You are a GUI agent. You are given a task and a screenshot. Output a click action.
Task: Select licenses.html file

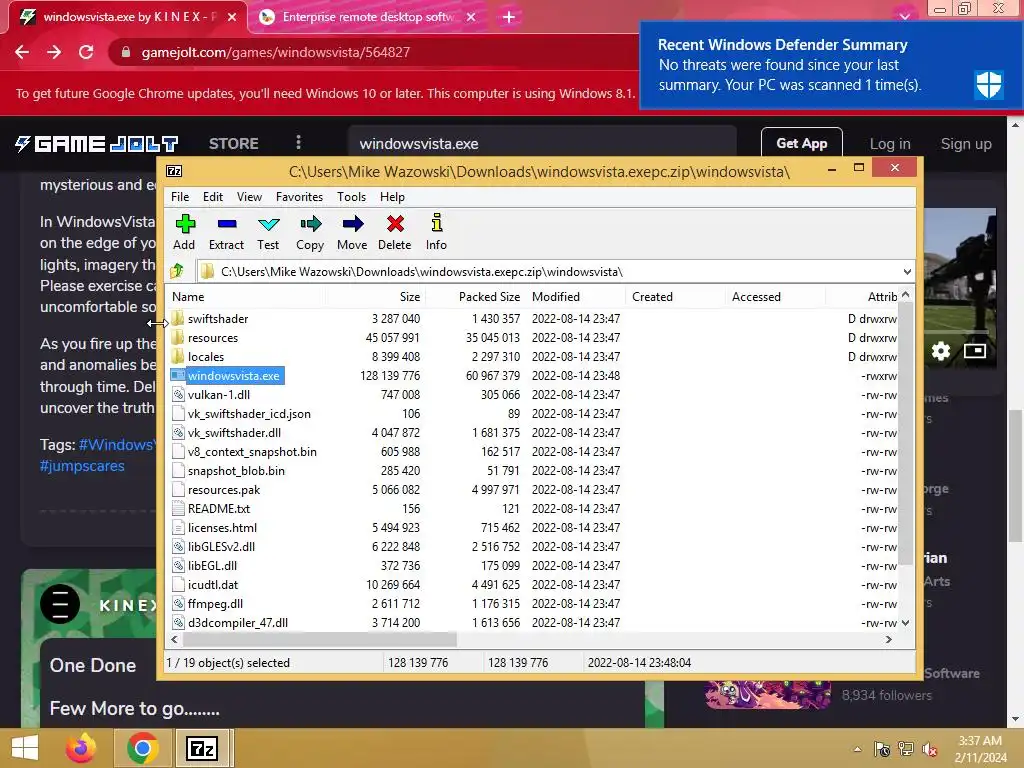pos(222,528)
